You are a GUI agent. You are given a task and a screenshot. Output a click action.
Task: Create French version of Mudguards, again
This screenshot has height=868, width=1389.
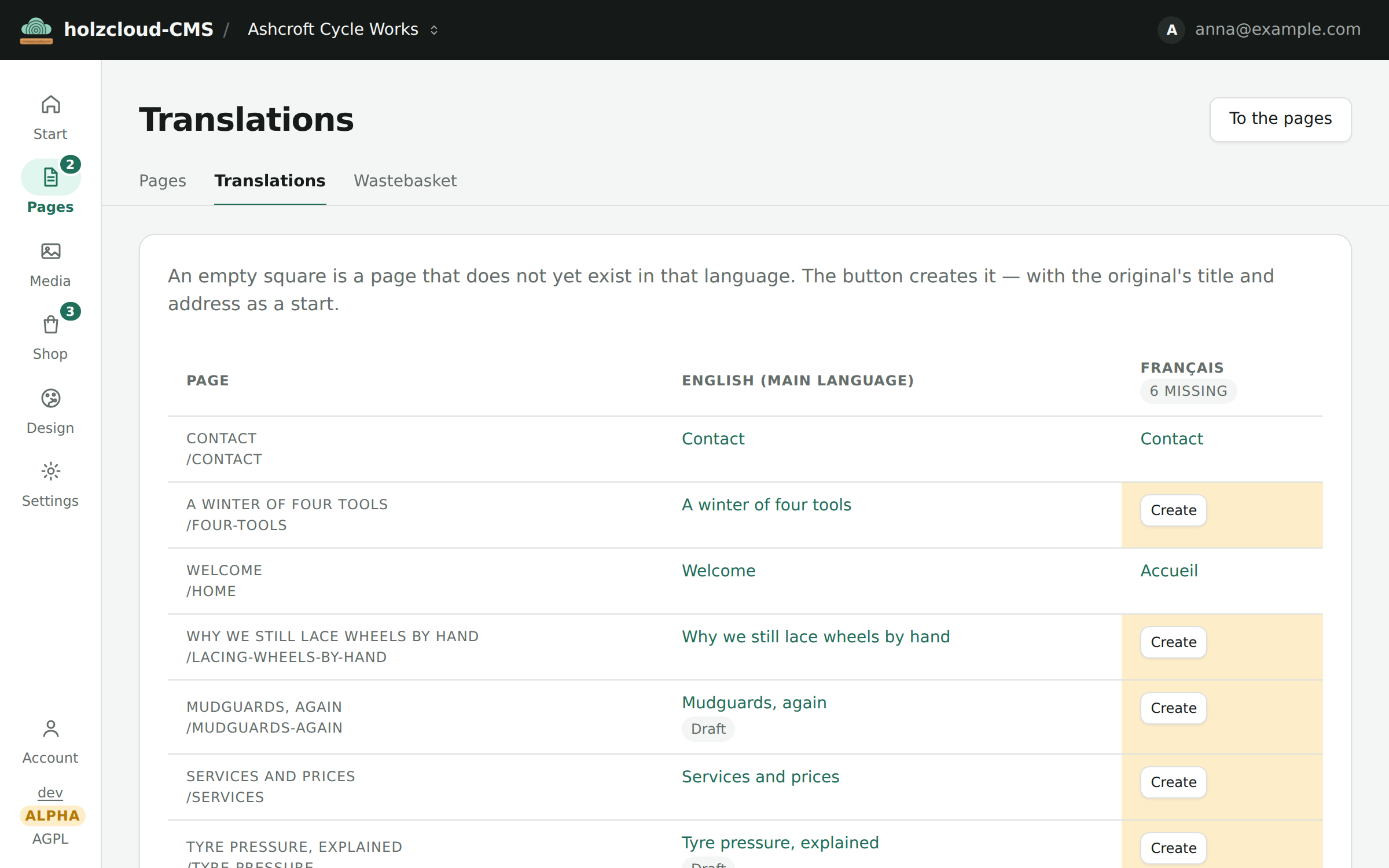pyautogui.click(x=1173, y=708)
